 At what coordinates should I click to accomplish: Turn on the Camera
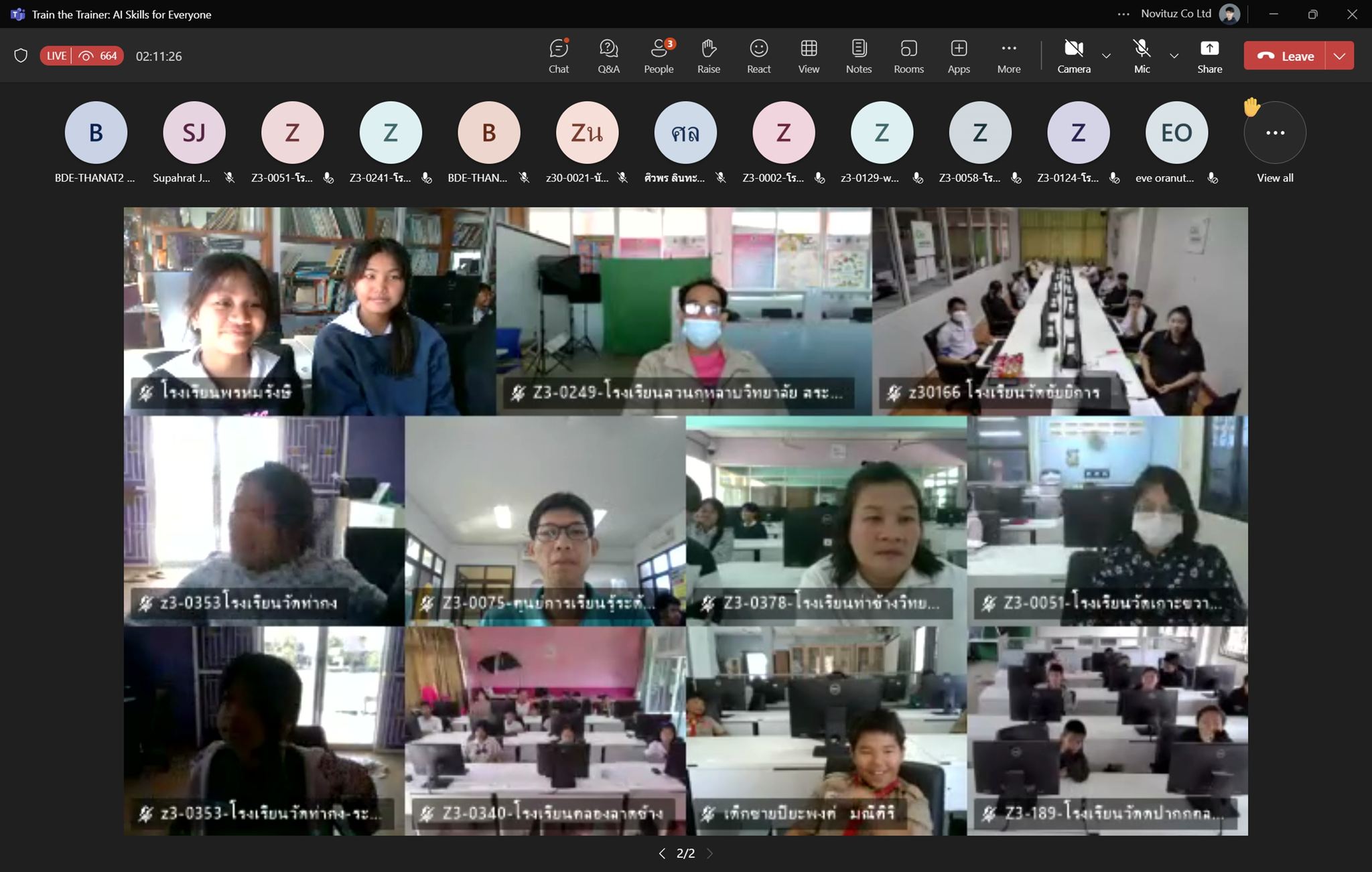click(x=1073, y=56)
